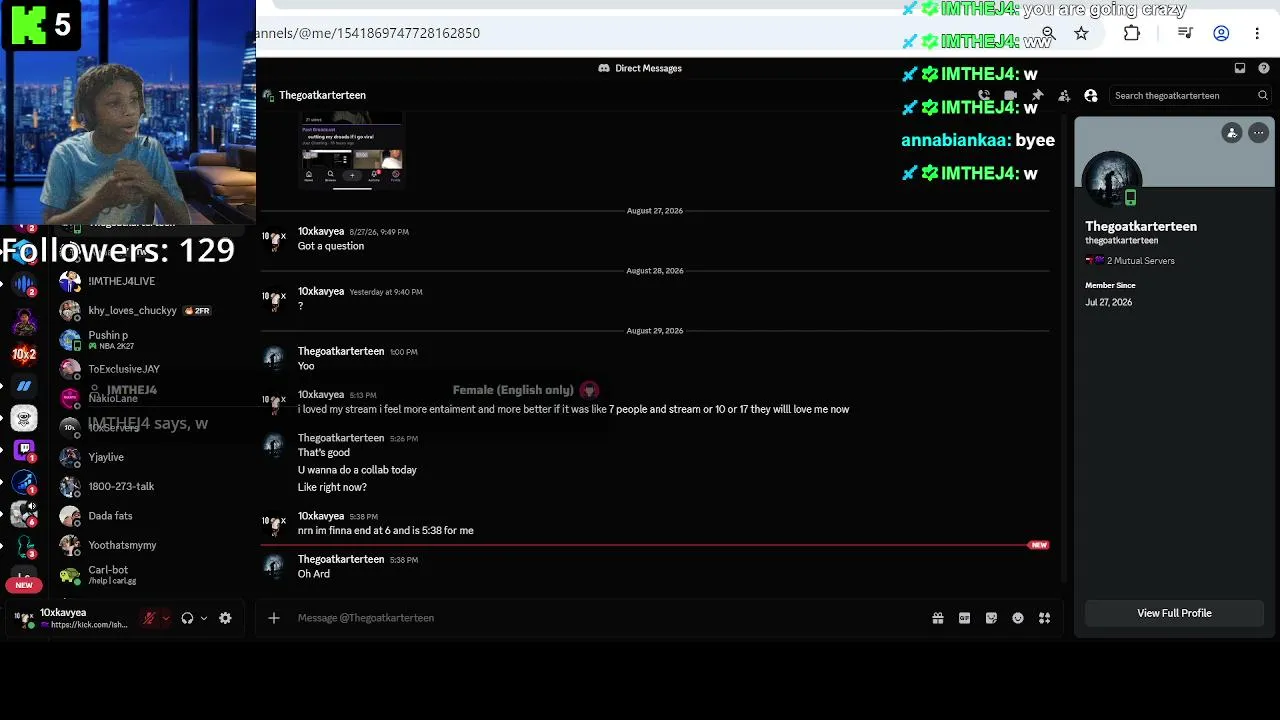The width and height of the screenshot is (1280, 720).
Task: Open Chrome extensions puzzle icon
Action: click(x=1132, y=33)
